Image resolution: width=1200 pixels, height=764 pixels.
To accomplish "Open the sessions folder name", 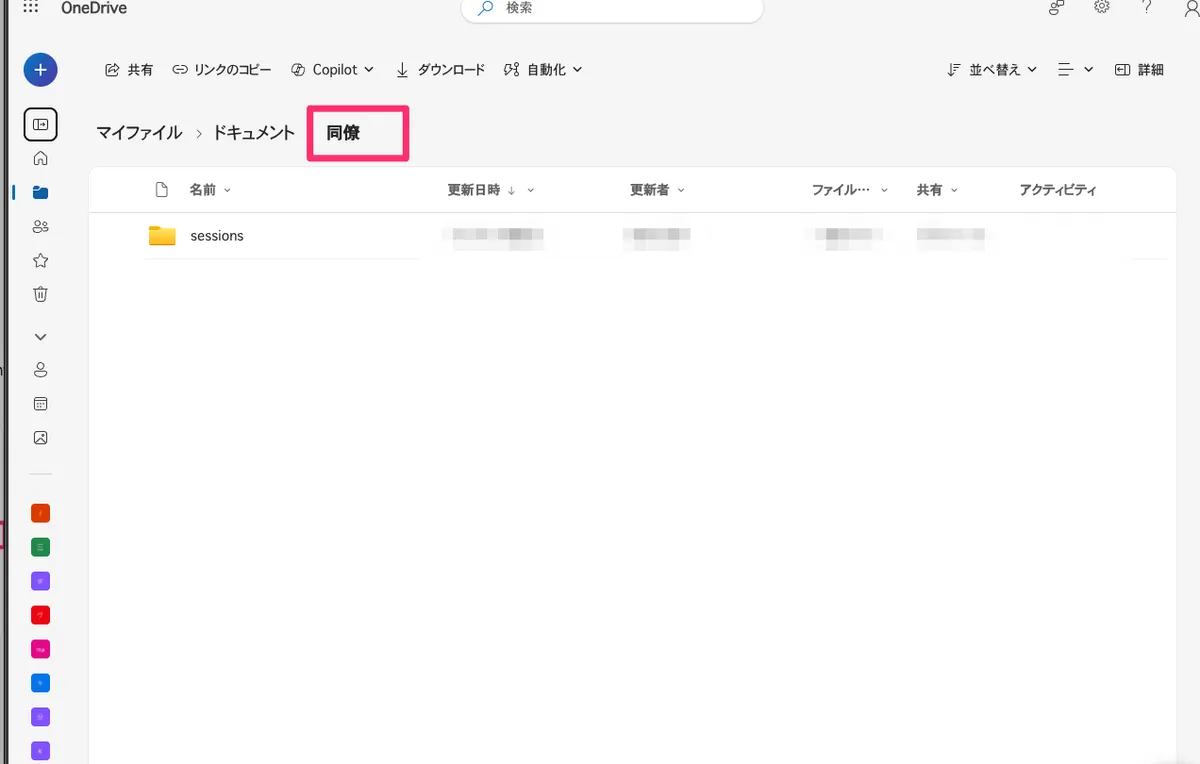I will (217, 236).
